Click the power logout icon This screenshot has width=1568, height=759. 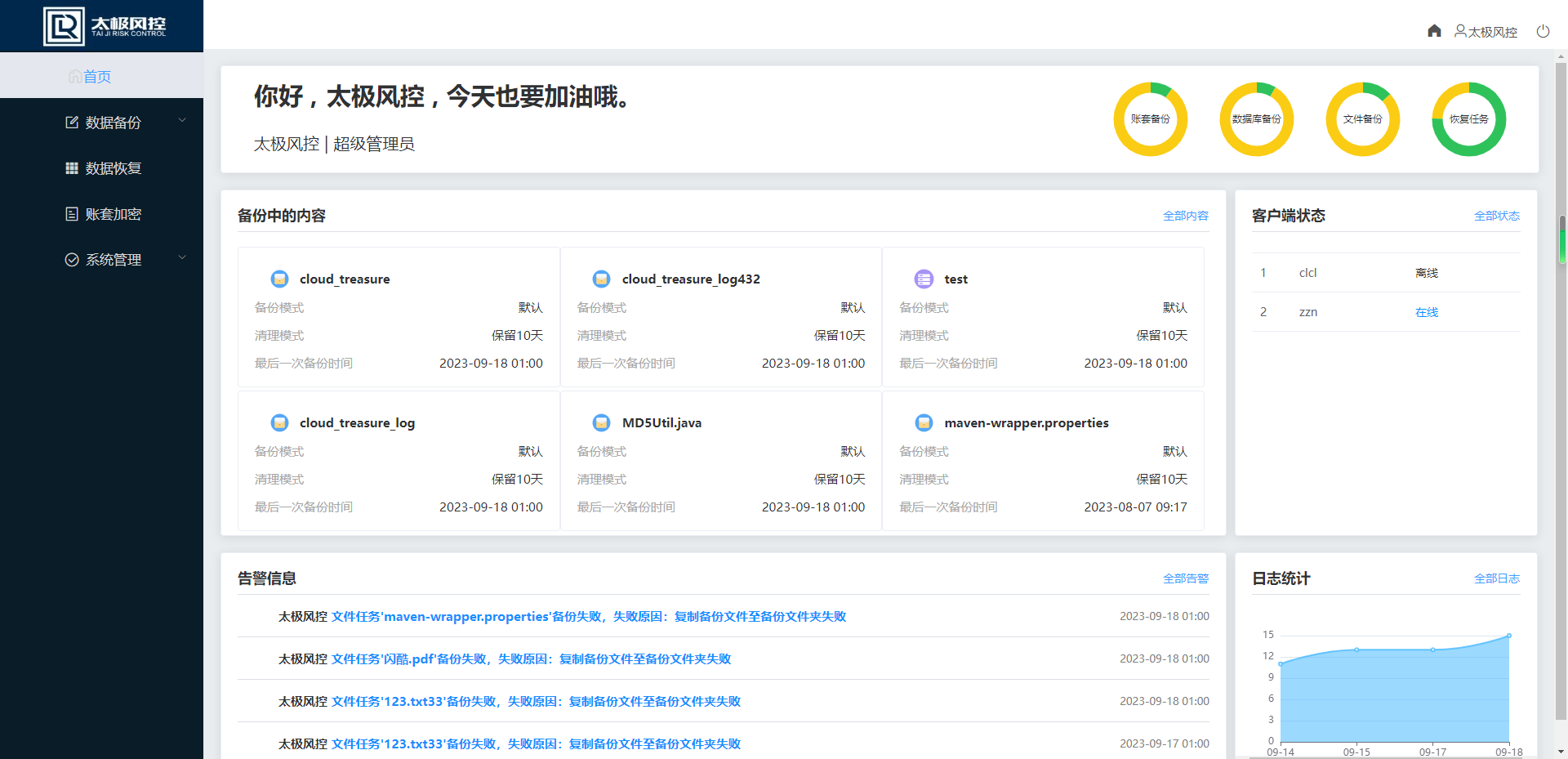click(x=1543, y=31)
